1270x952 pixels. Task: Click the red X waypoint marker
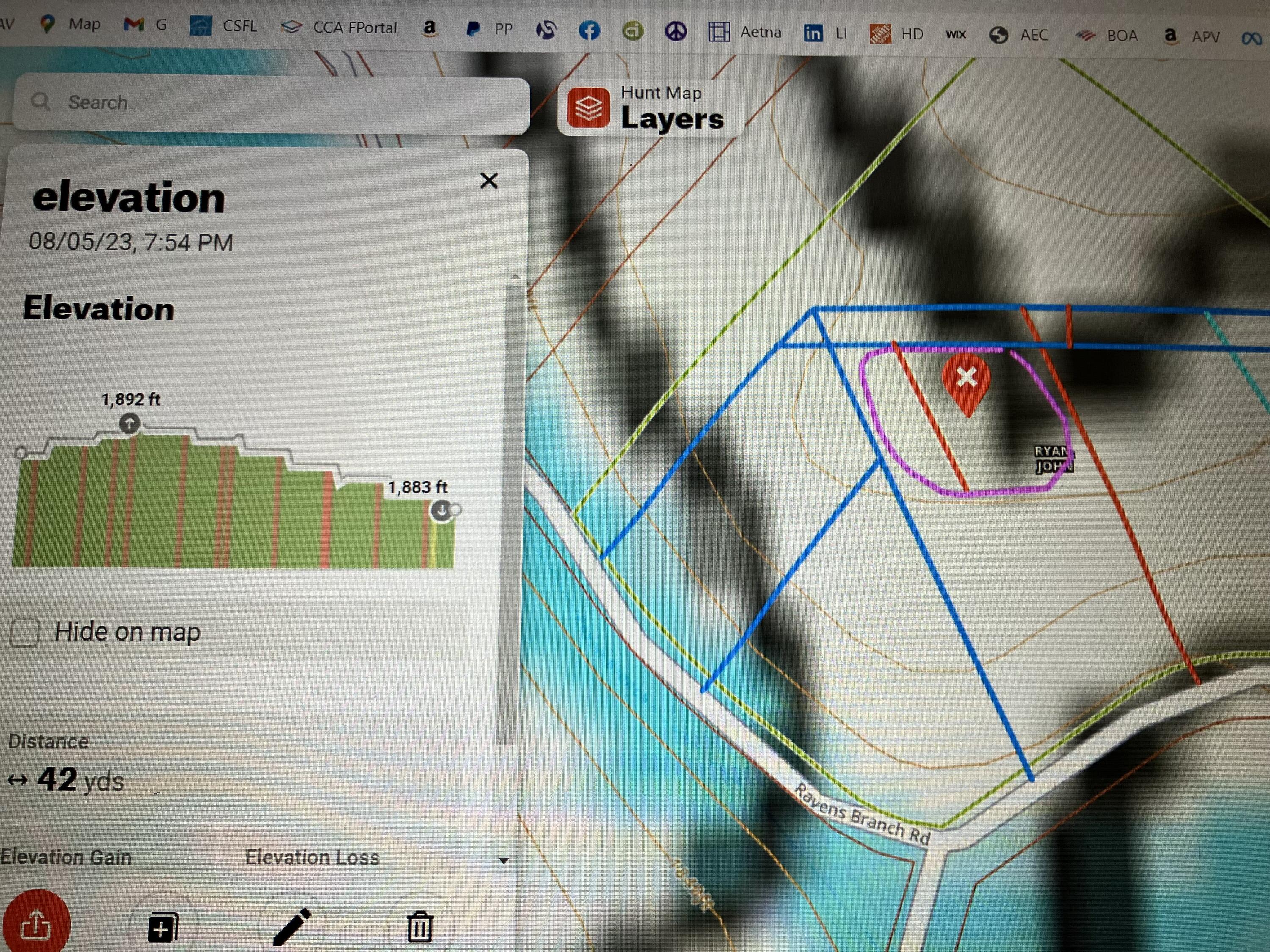[967, 379]
